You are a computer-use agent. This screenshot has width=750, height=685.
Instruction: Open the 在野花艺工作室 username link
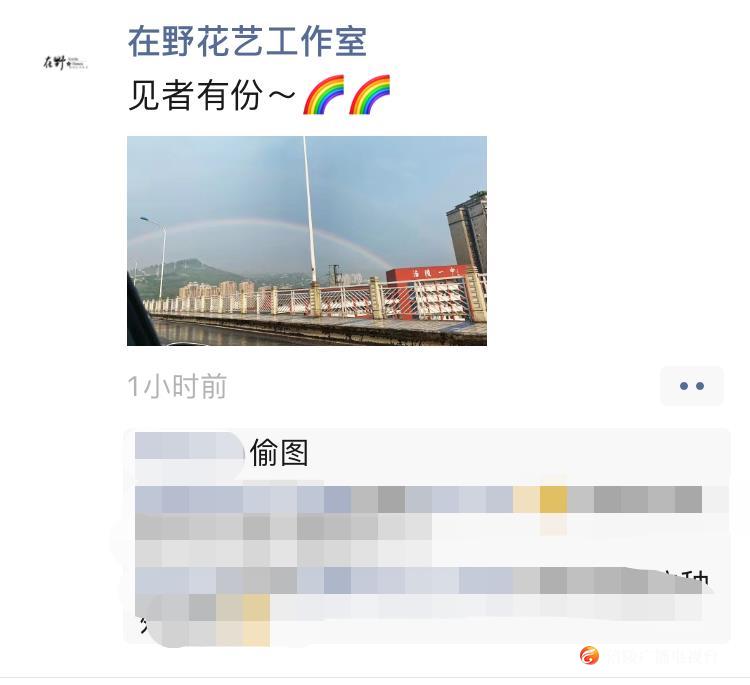[x=247, y=42]
